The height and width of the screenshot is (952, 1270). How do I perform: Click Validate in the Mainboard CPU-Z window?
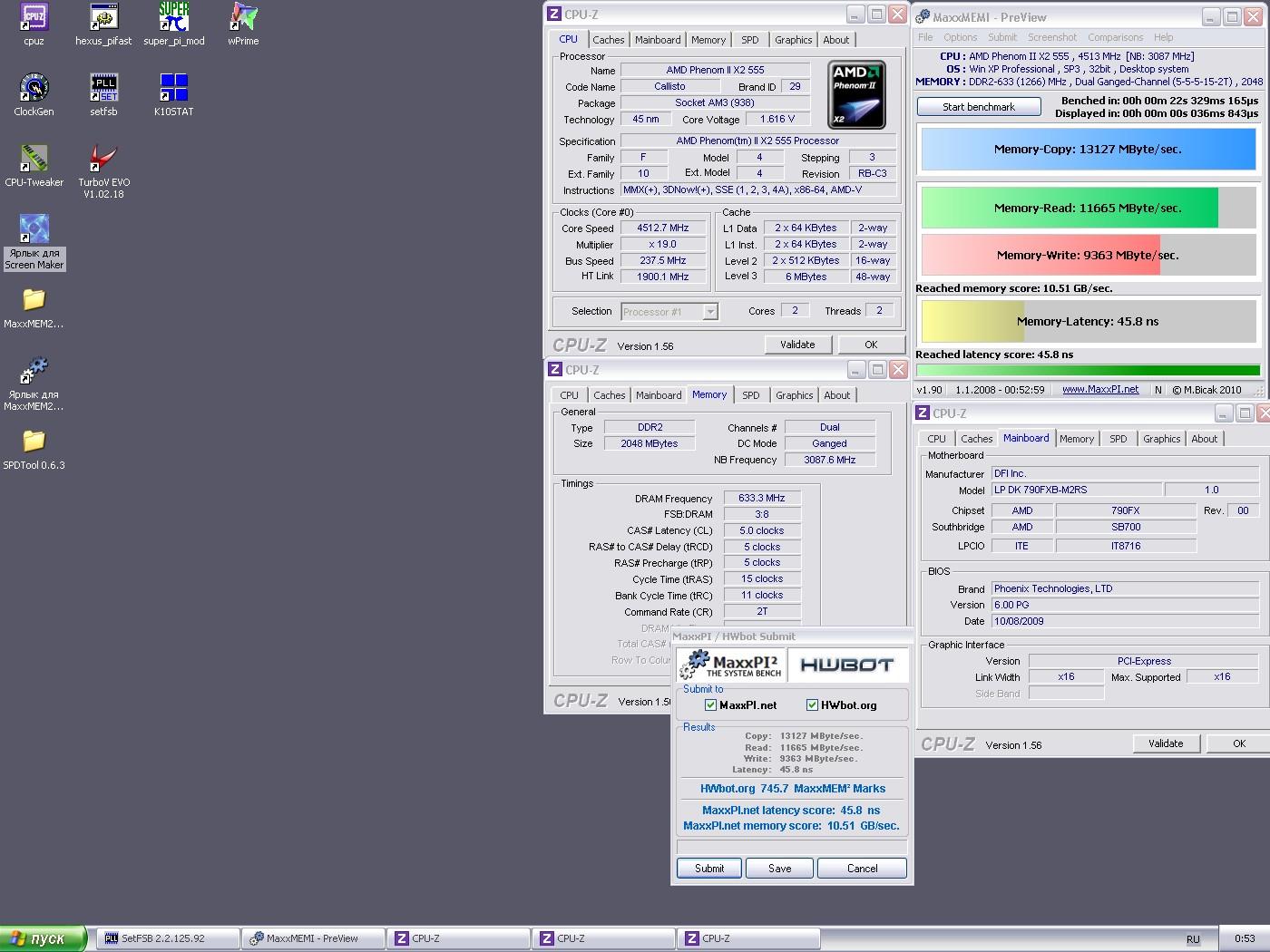coord(1167,743)
